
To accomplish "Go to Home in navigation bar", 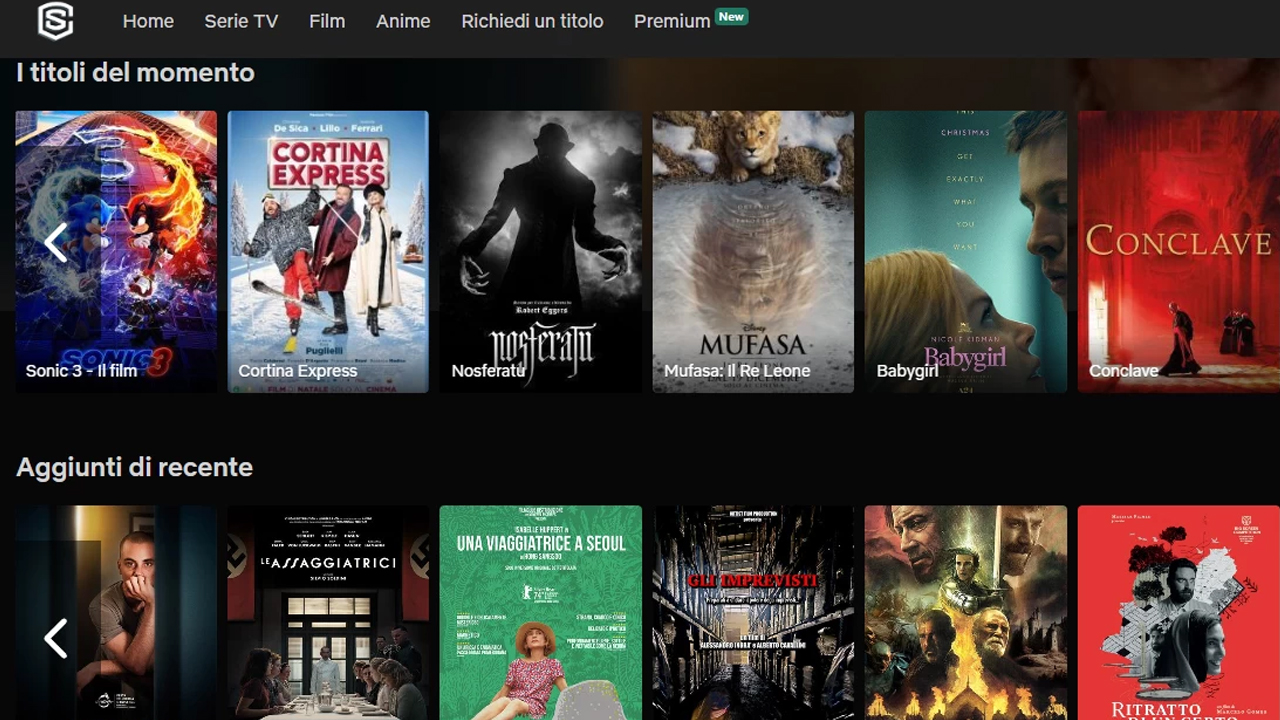I will coord(148,21).
